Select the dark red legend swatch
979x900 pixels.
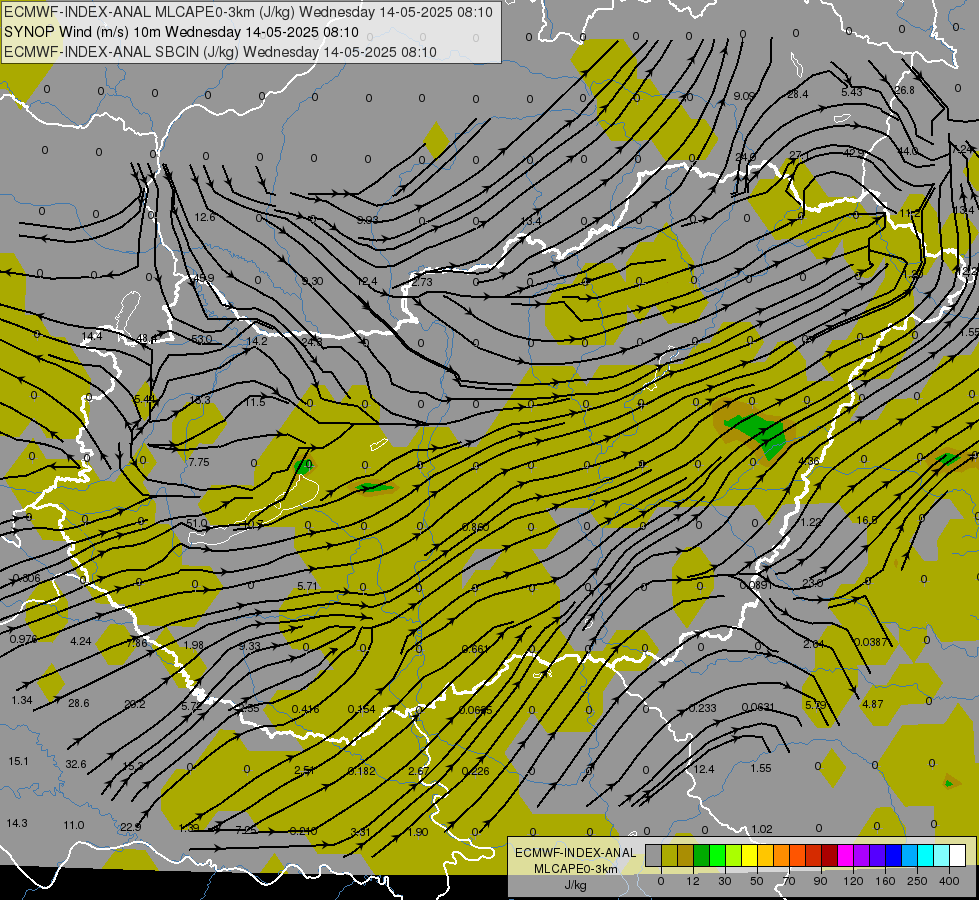coord(830,856)
